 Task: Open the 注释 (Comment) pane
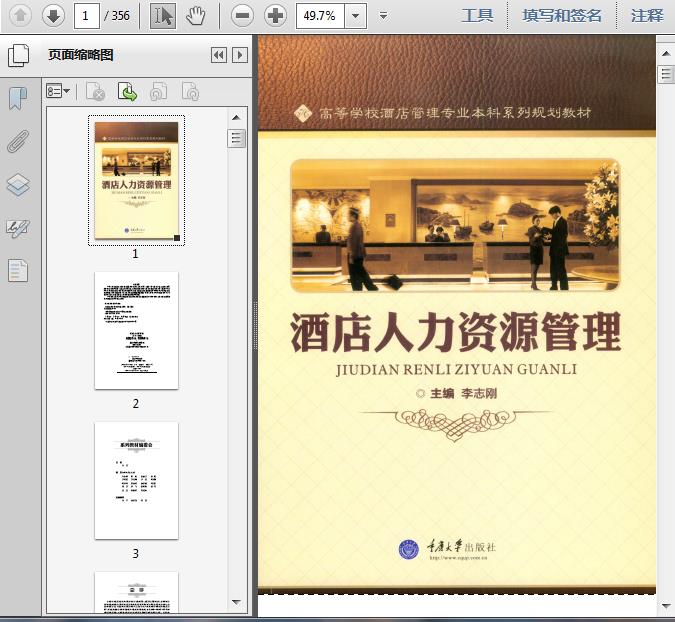click(647, 15)
